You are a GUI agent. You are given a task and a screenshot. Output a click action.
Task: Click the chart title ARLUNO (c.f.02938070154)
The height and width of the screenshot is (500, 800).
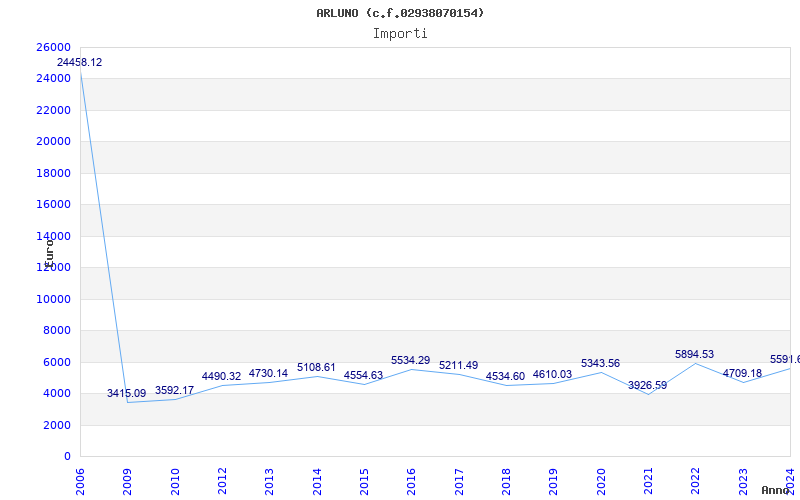click(400, 13)
